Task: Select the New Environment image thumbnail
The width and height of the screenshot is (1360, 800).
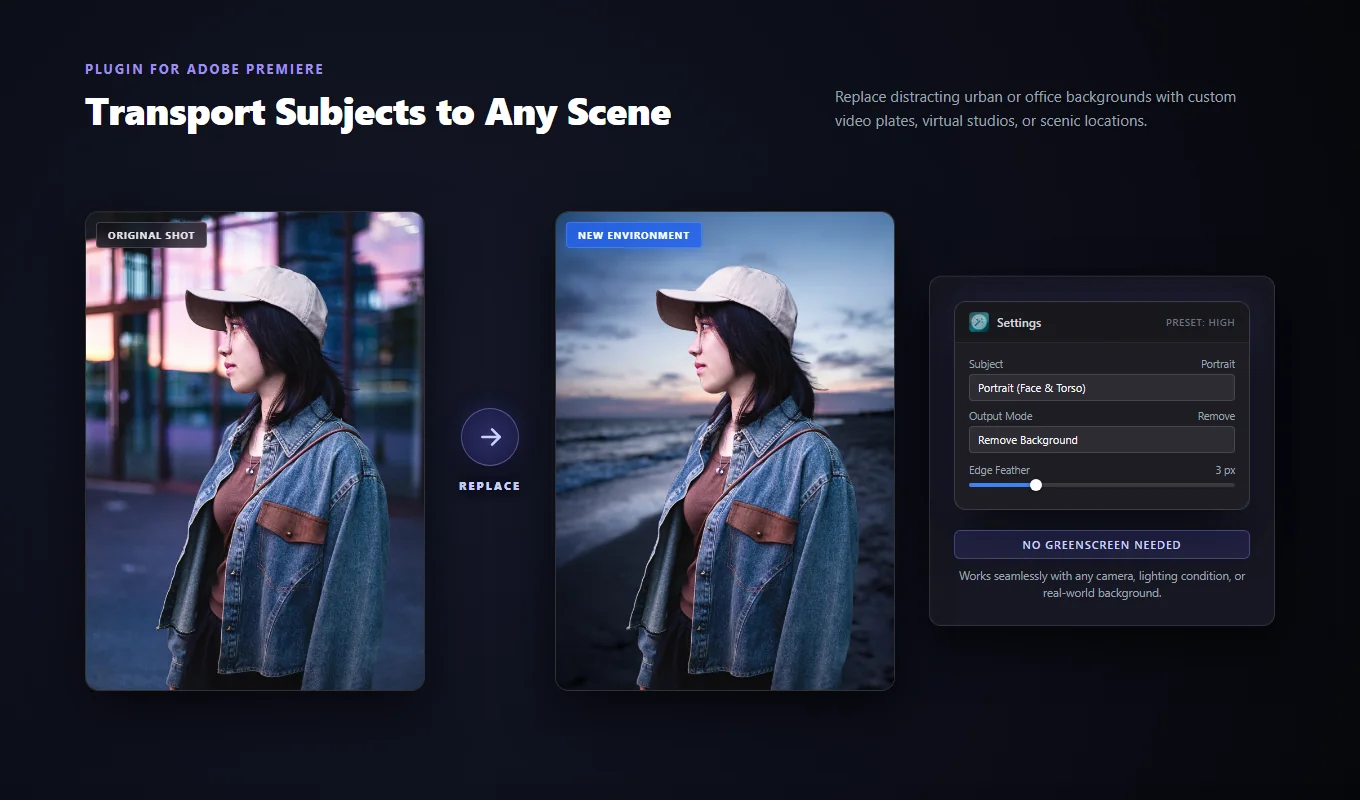Action: point(725,451)
